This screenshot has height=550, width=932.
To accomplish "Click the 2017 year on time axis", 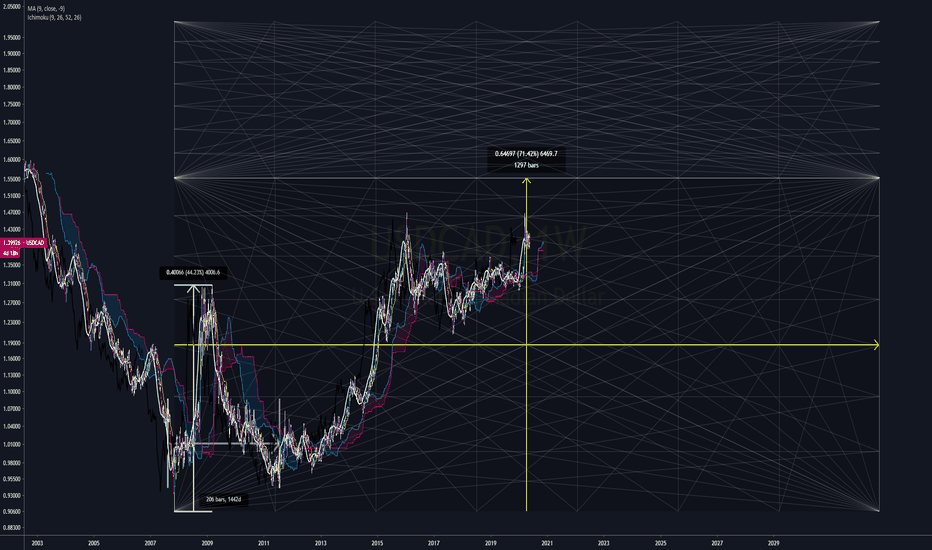I will (434, 543).
